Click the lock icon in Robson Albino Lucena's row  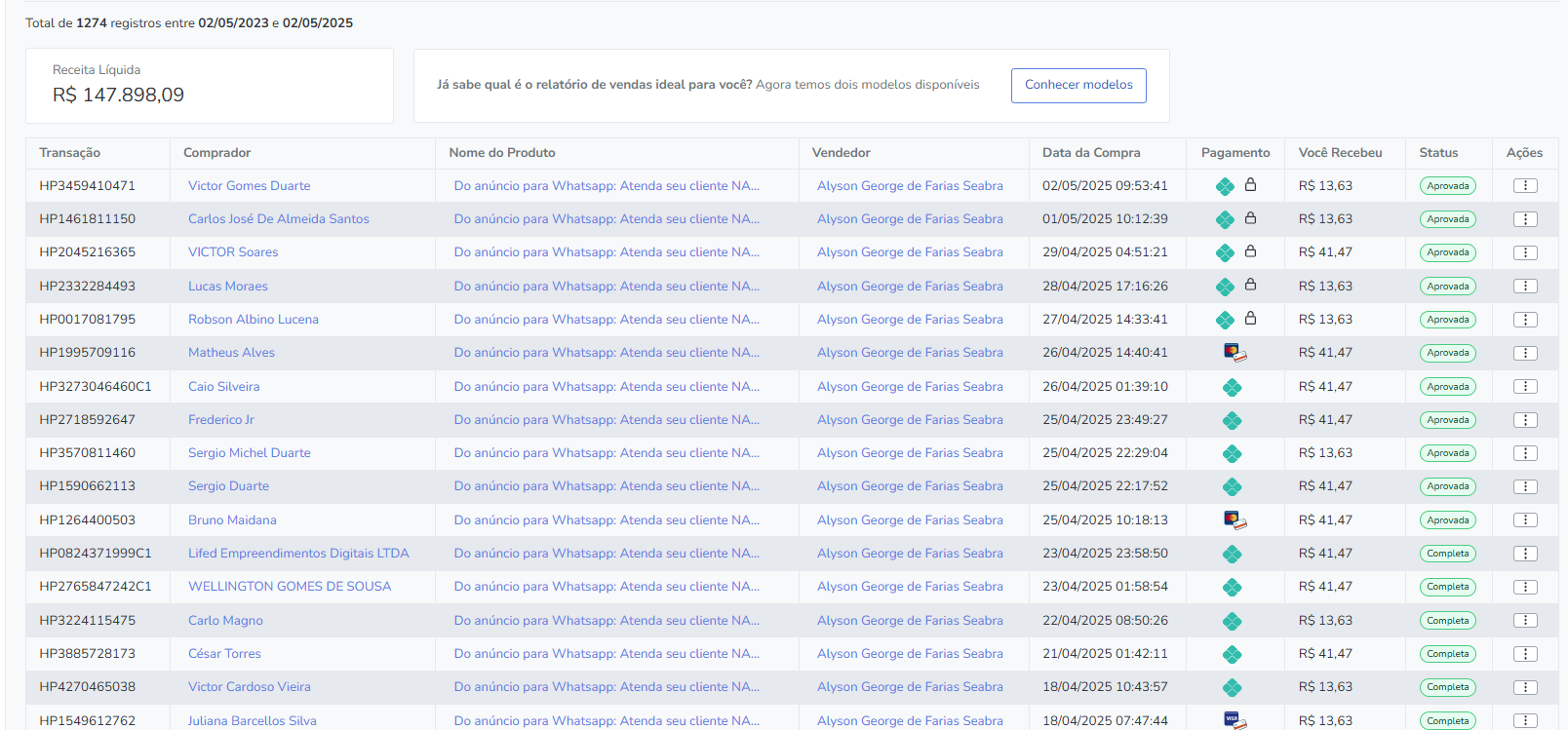pos(1250,319)
